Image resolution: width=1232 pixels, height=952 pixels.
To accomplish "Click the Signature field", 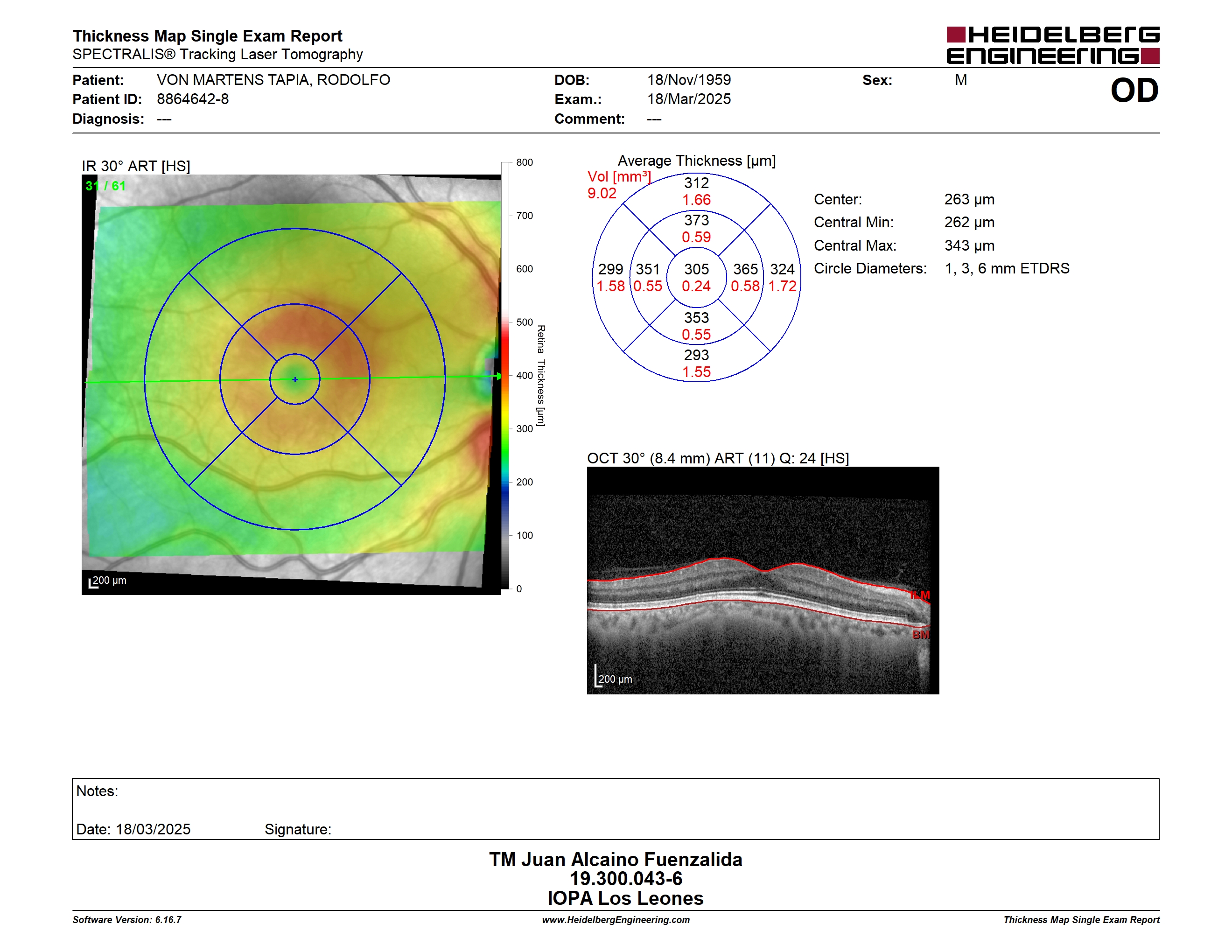I will pyautogui.click(x=298, y=829).
